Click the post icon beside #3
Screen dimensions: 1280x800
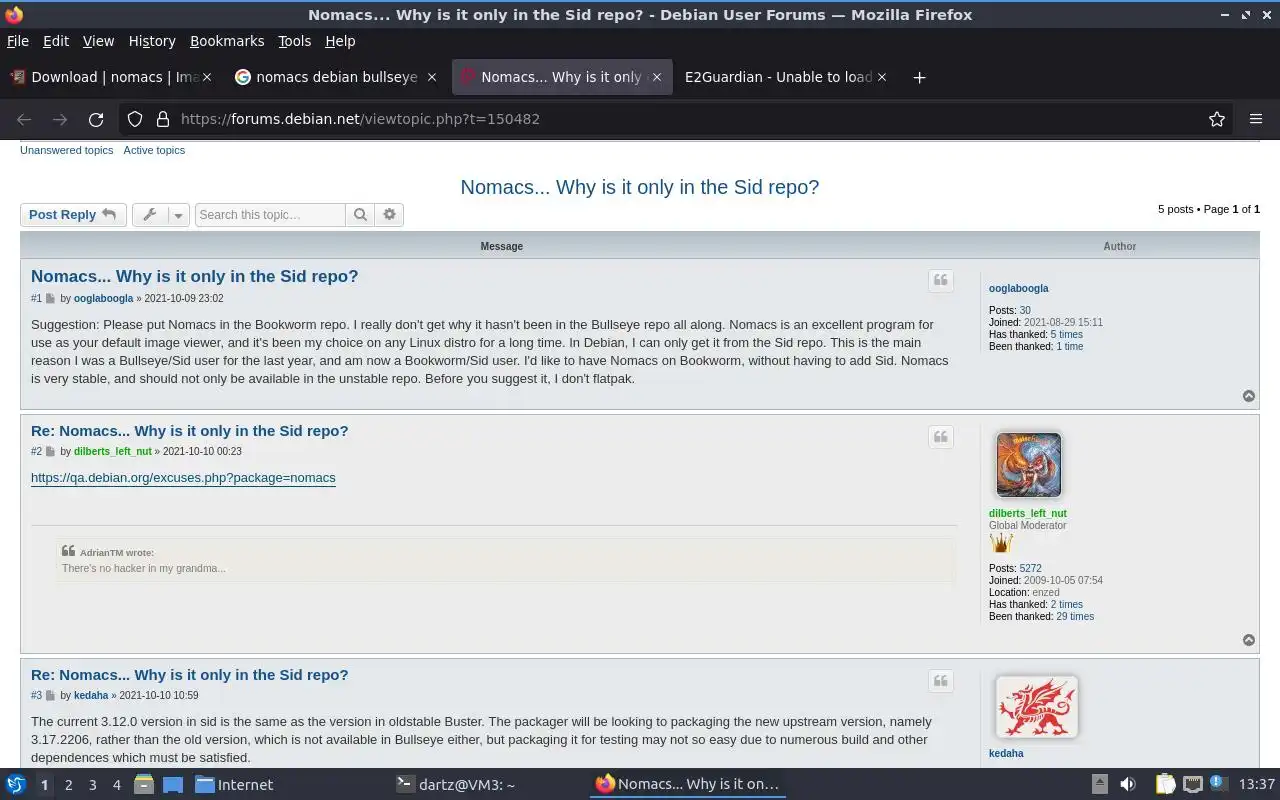[50, 696]
